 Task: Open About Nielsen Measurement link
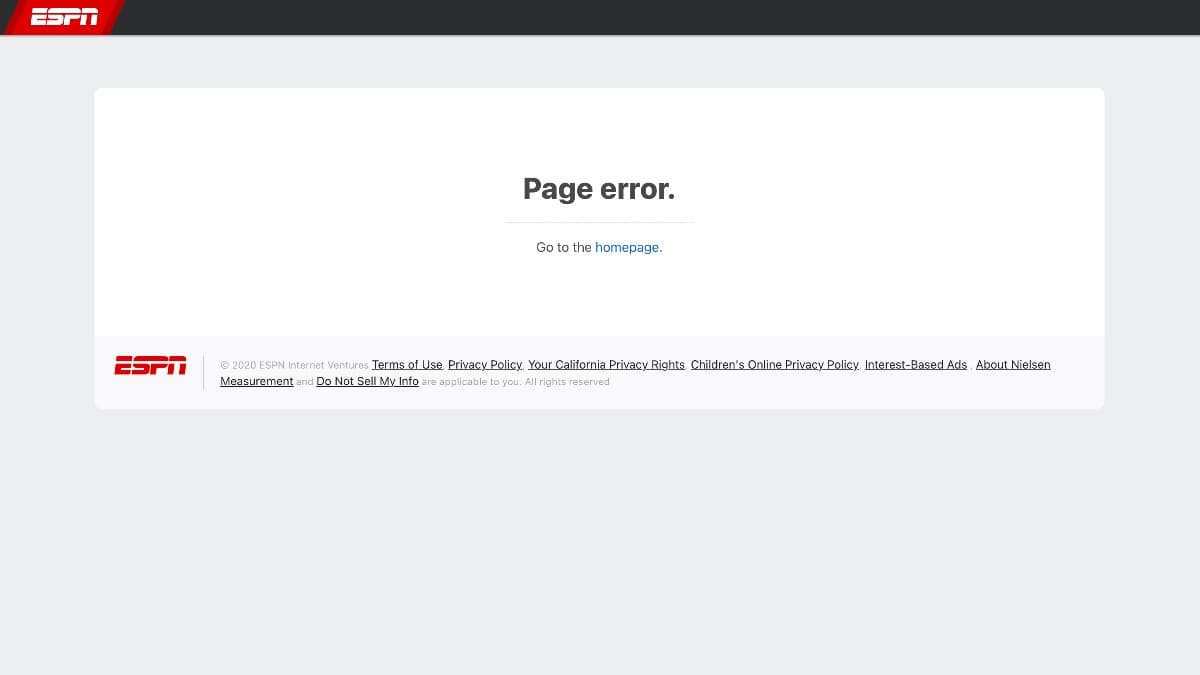[x=1013, y=365]
